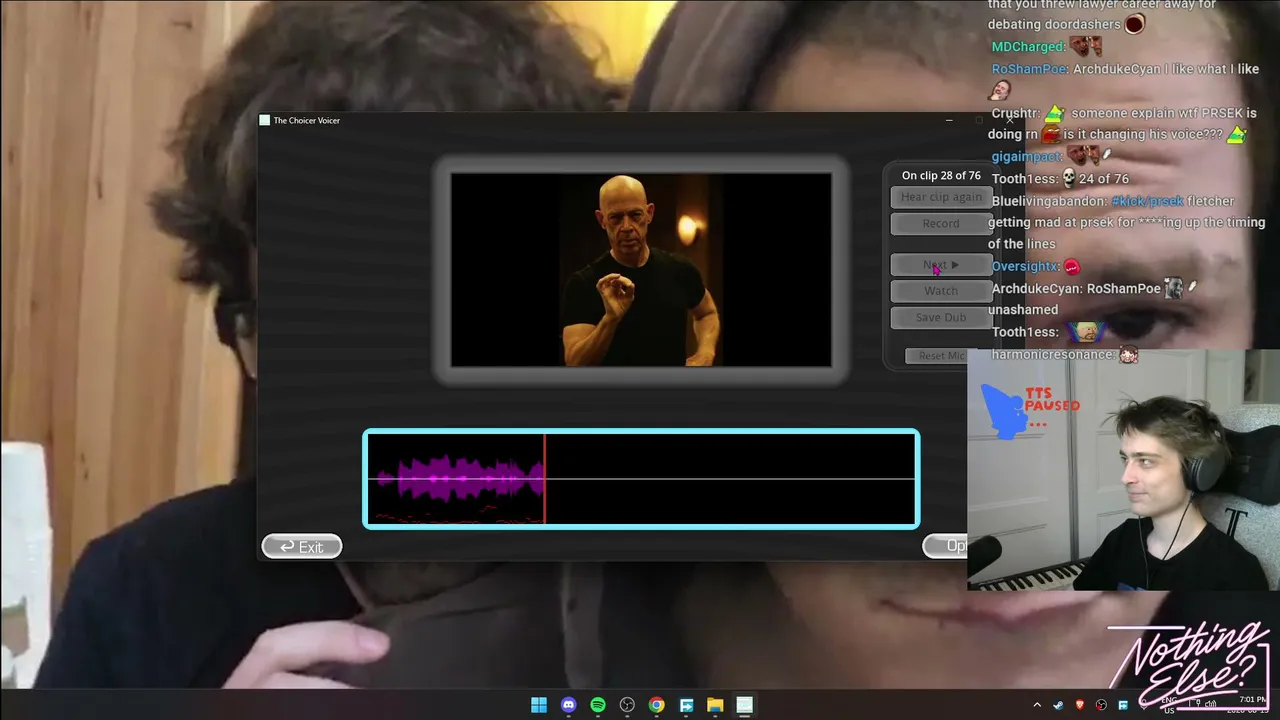The width and height of the screenshot is (1280, 720).
Task: Advance to the next clip with Next
Action: pyautogui.click(x=941, y=265)
